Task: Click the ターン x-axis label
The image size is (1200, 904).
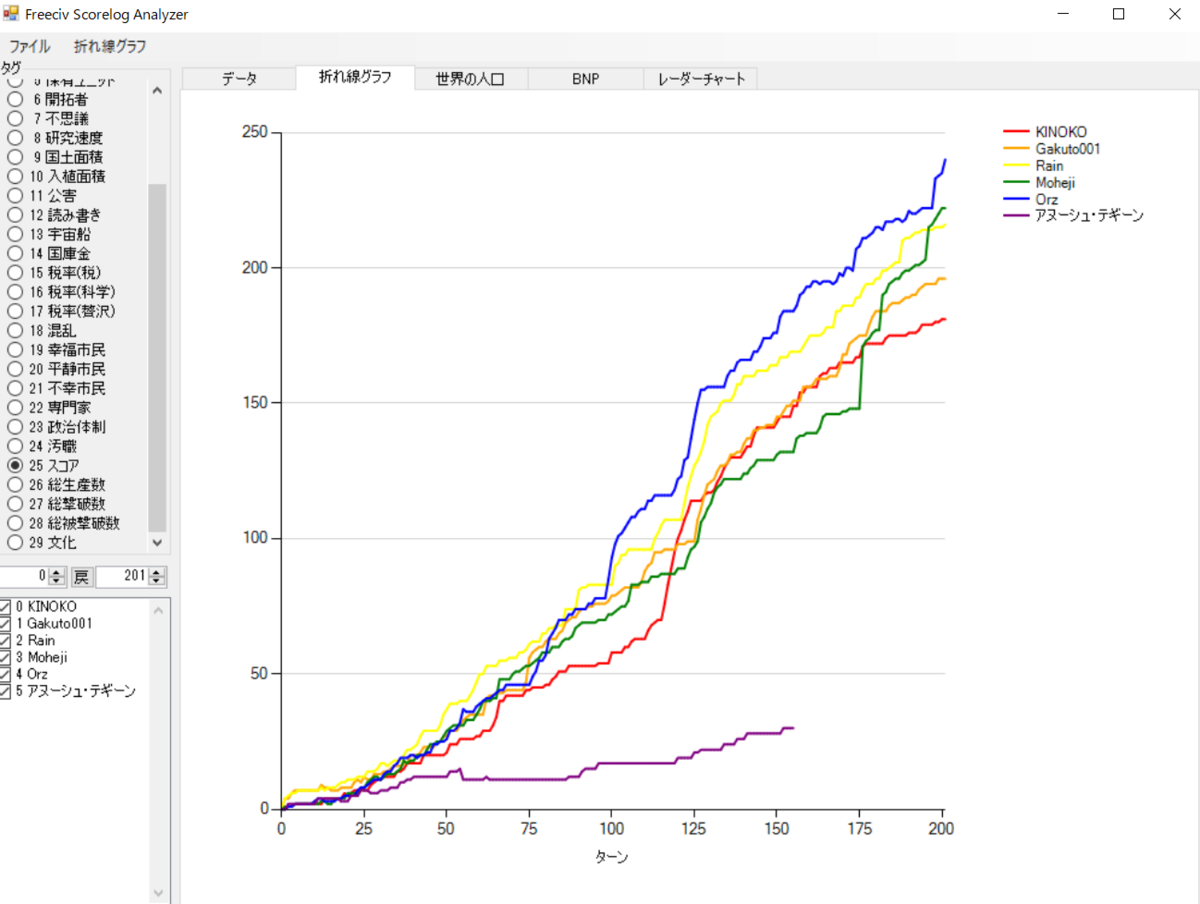Action: [611, 857]
